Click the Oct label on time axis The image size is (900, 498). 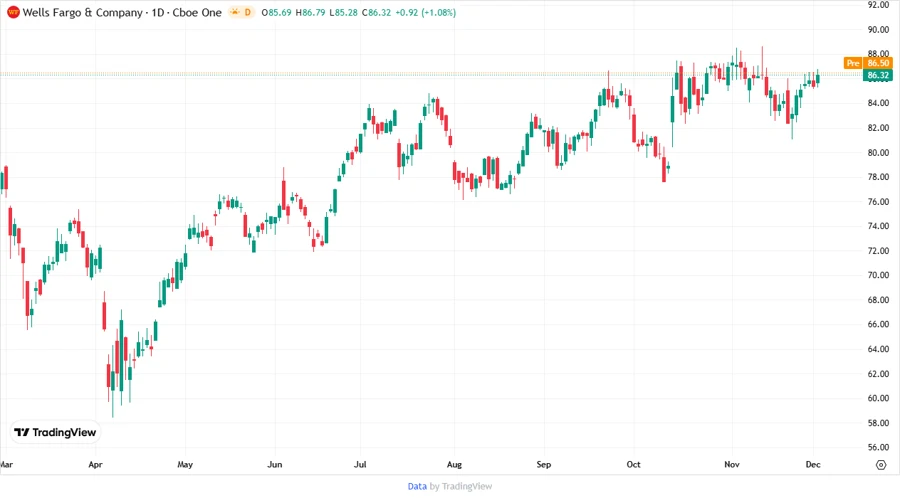tap(633, 465)
